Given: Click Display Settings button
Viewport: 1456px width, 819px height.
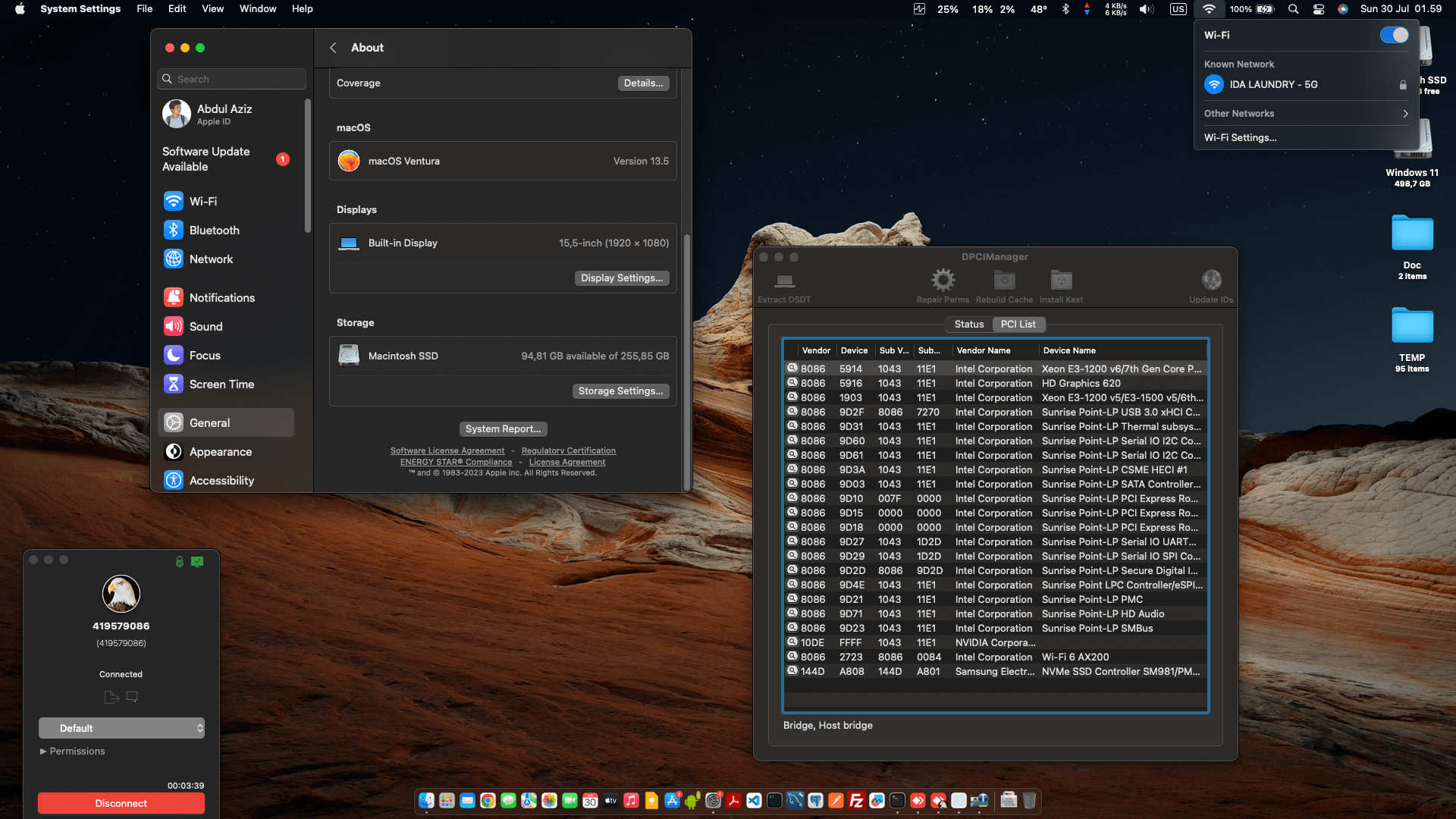Looking at the screenshot, I should point(622,278).
